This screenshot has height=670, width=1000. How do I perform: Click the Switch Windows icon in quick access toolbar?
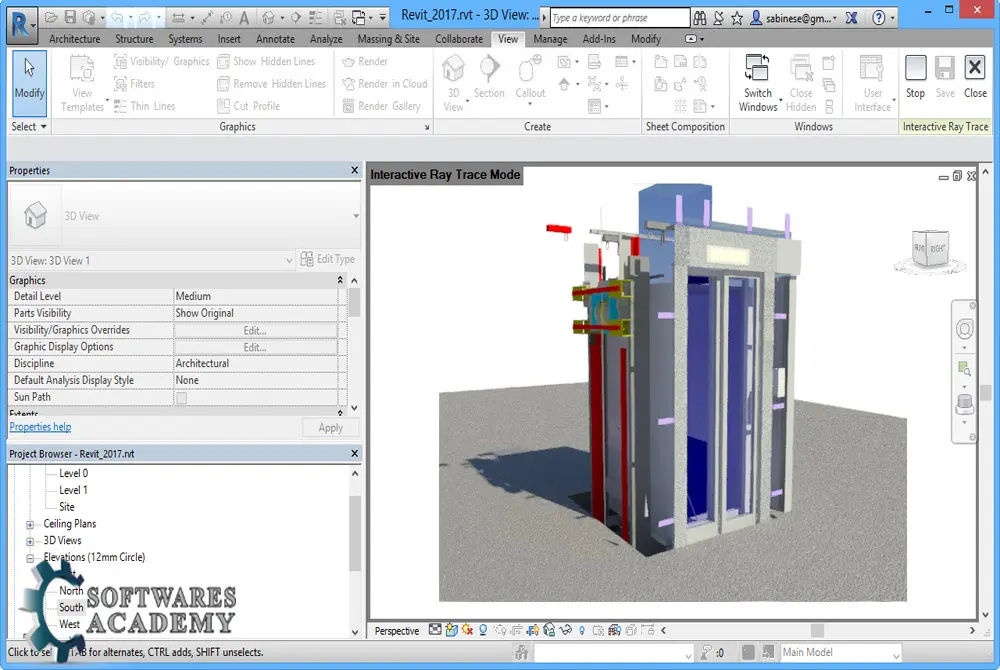[359, 17]
